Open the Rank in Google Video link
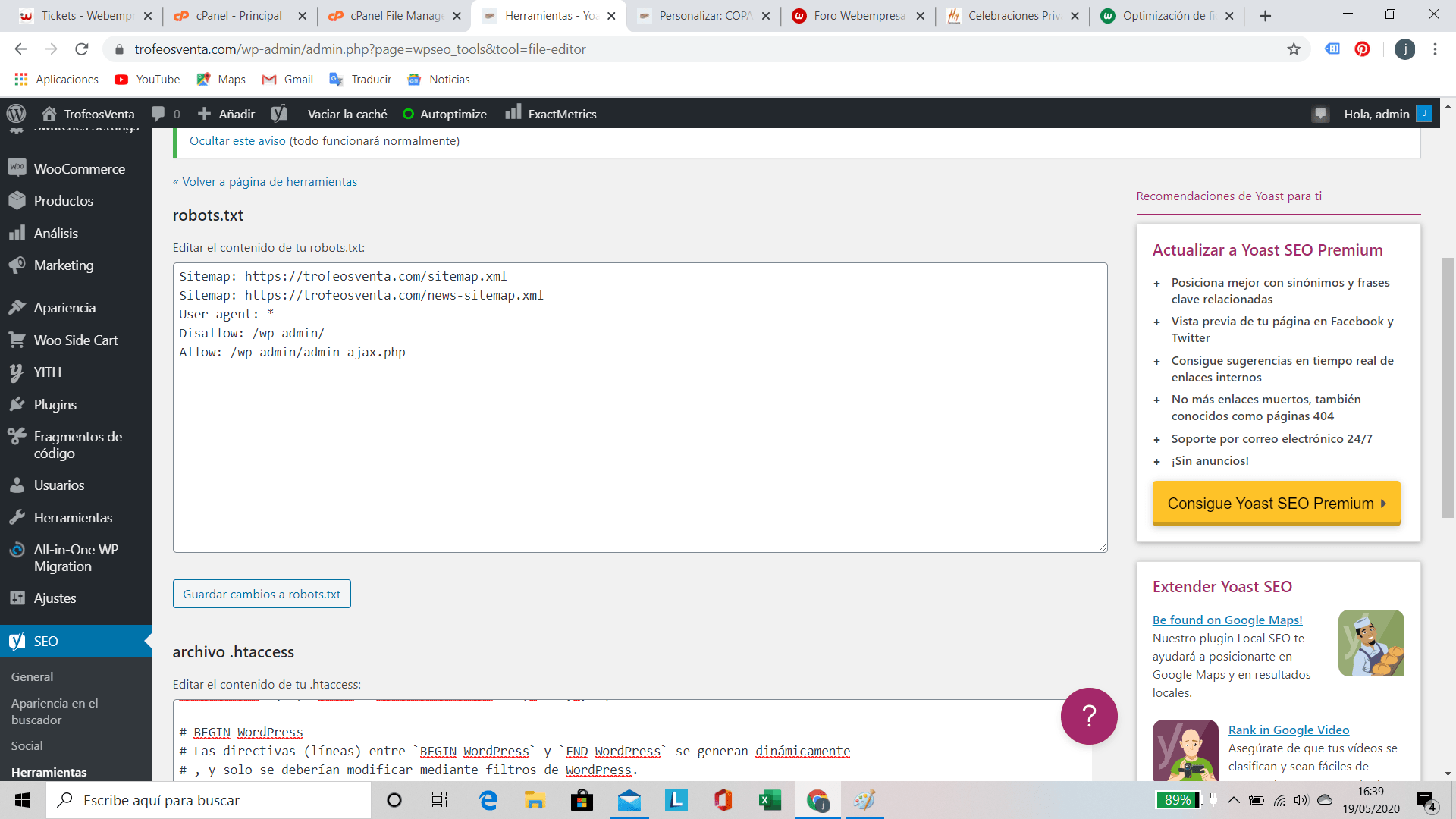The height and width of the screenshot is (819, 1456). 1288,730
